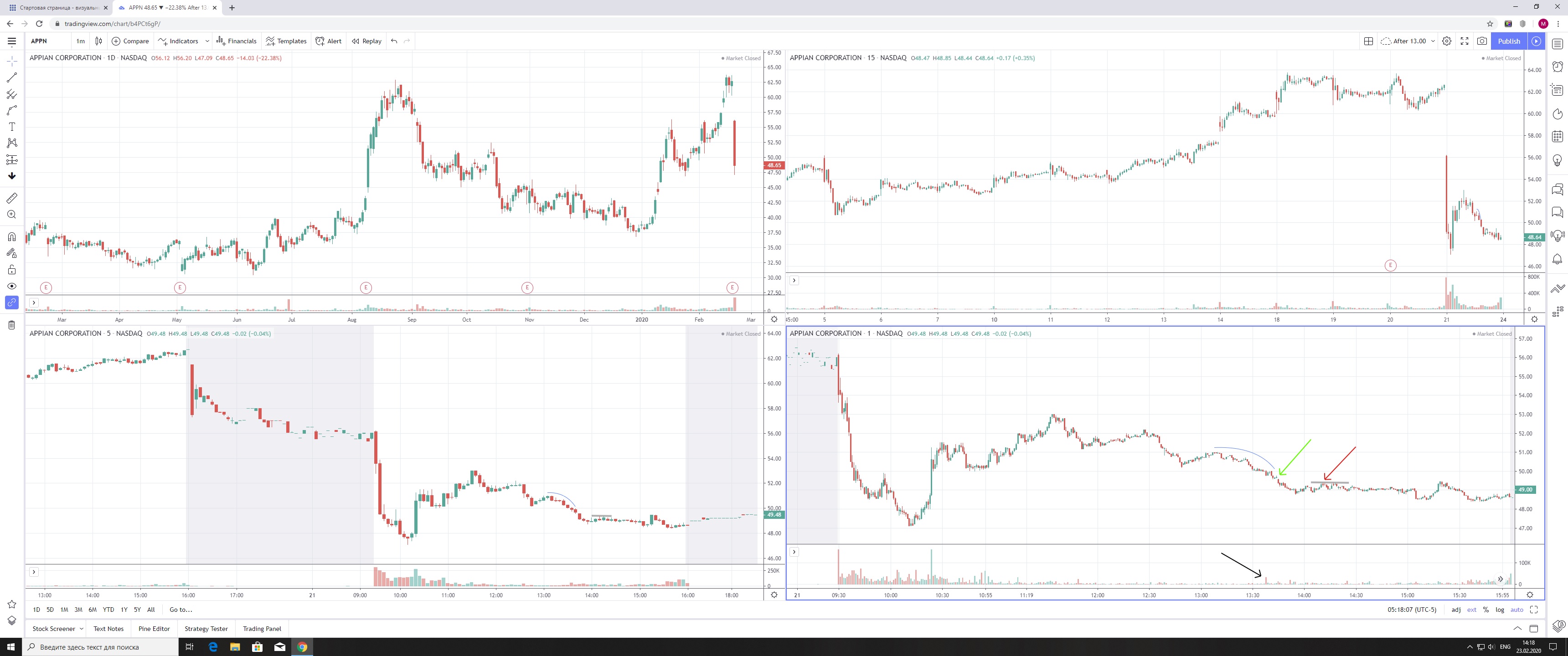The width and height of the screenshot is (1568, 656).
Task: Click the blue Publish button
Action: [x=1508, y=41]
